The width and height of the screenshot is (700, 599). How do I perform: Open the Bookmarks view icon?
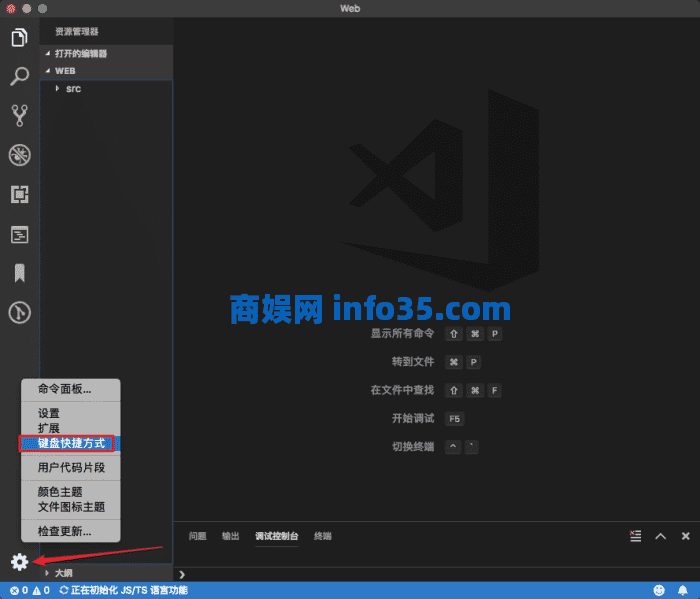tap(19, 273)
